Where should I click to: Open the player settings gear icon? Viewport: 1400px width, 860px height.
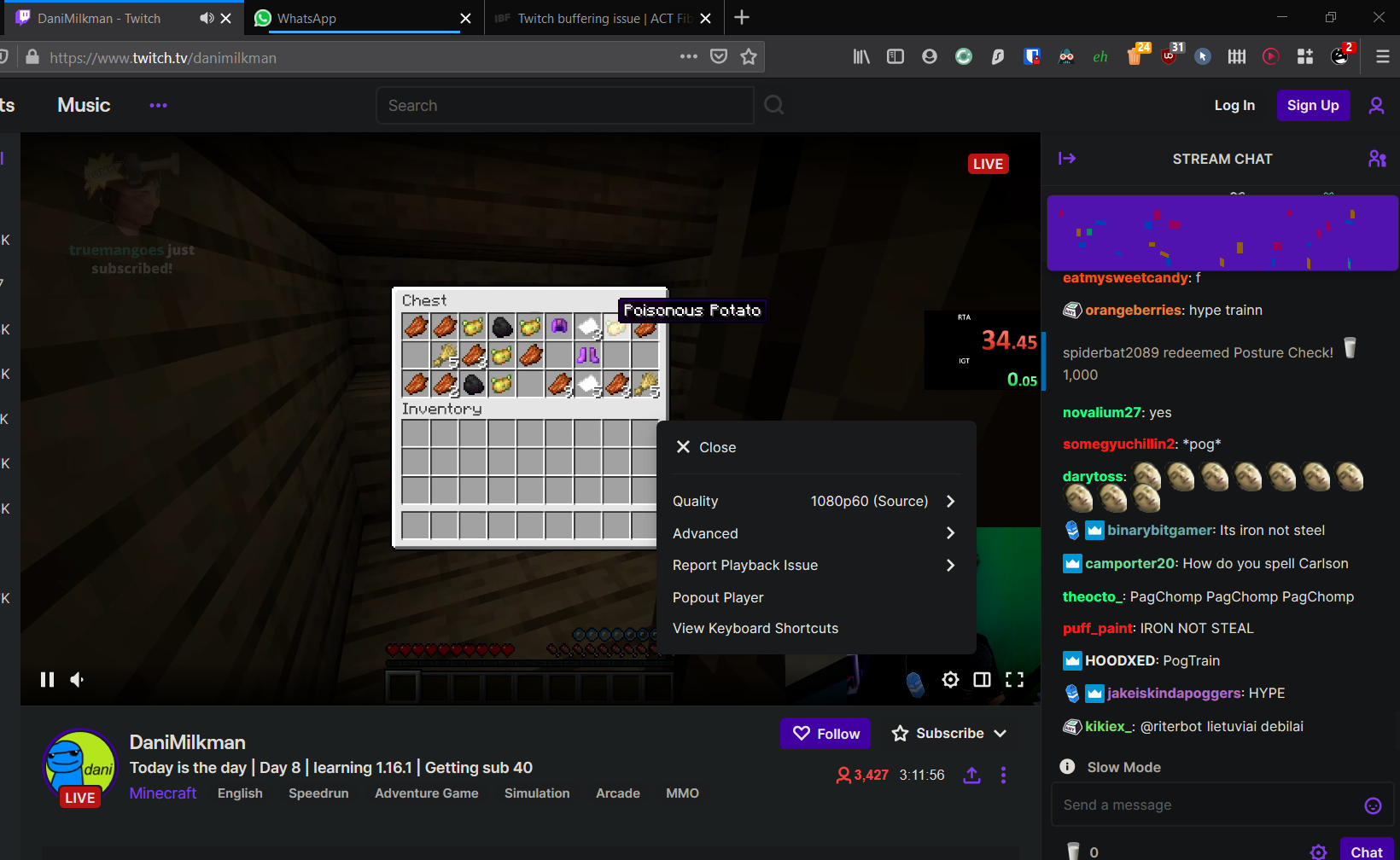(x=950, y=679)
